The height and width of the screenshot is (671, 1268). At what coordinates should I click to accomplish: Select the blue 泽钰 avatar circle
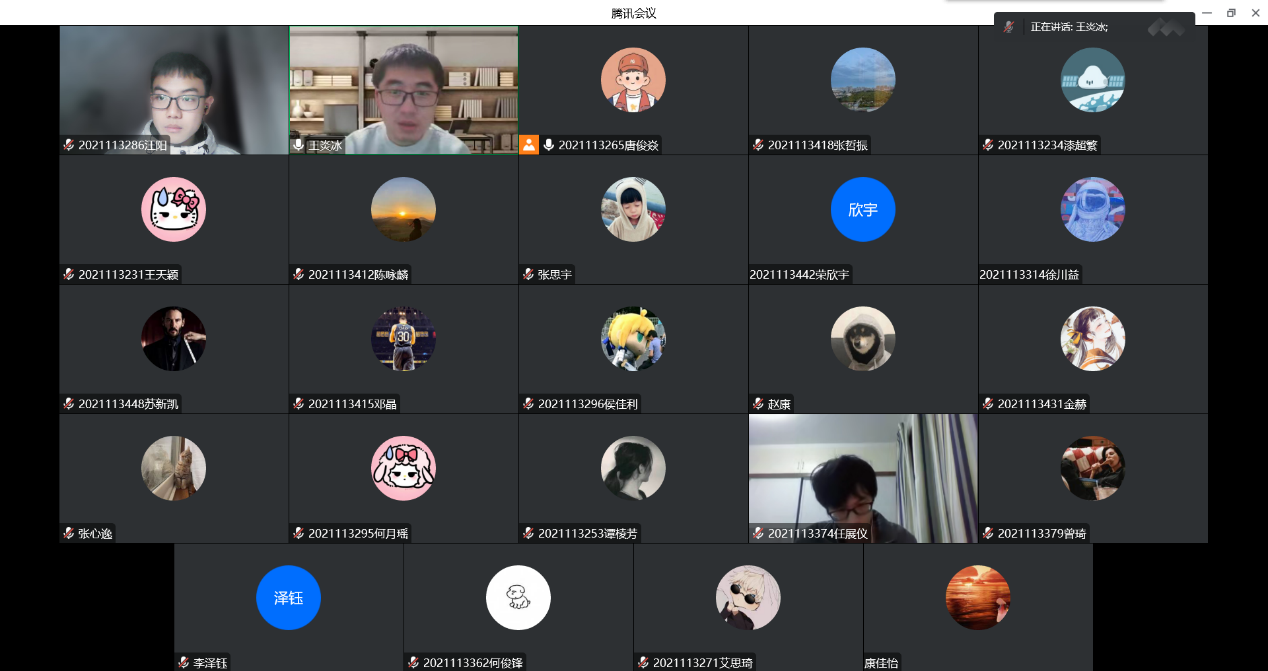[288, 598]
